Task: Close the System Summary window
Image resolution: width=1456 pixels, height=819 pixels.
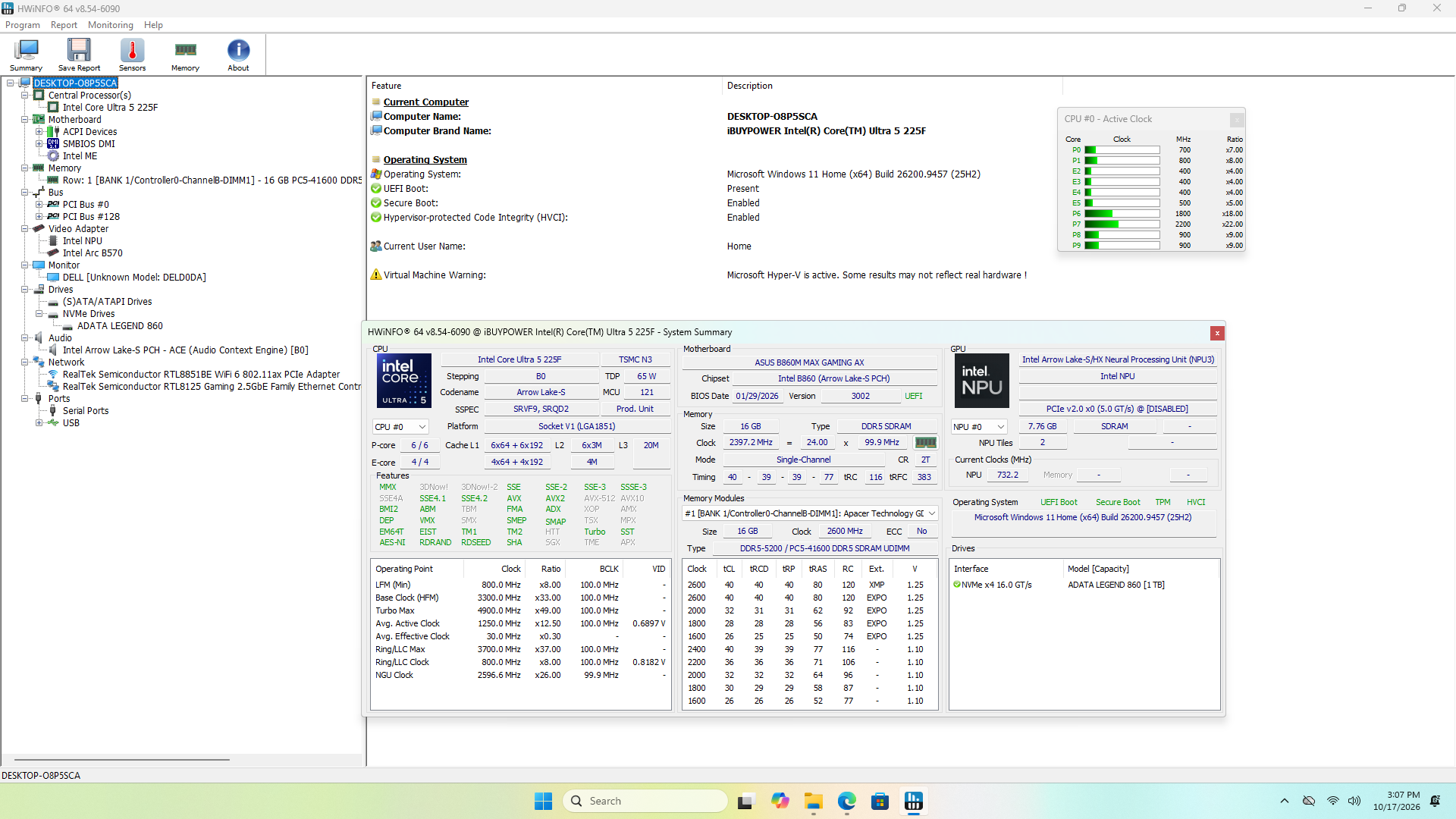Action: tap(1217, 333)
